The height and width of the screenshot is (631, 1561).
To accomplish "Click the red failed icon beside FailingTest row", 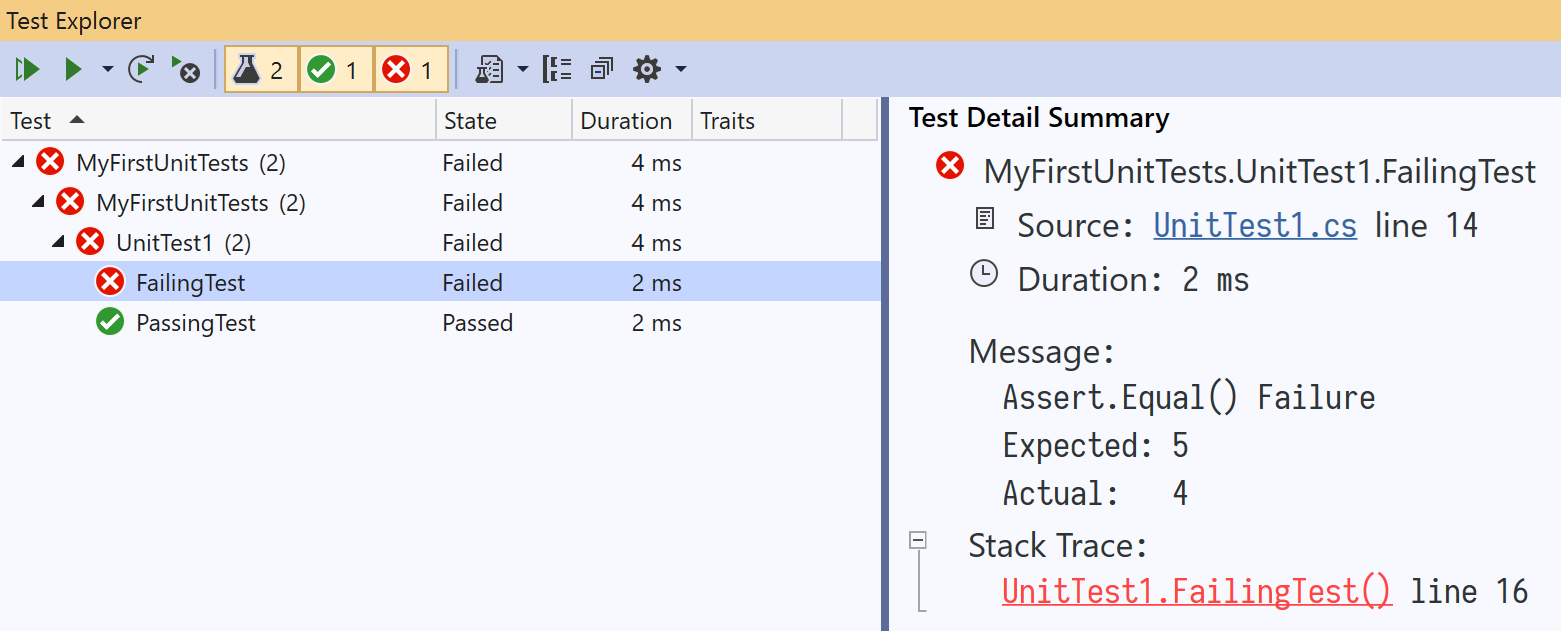I will coord(110,282).
